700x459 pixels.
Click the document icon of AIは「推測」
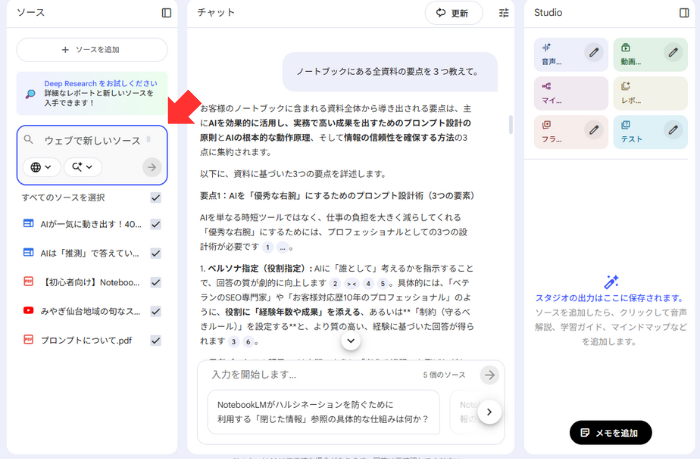(x=29, y=253)
